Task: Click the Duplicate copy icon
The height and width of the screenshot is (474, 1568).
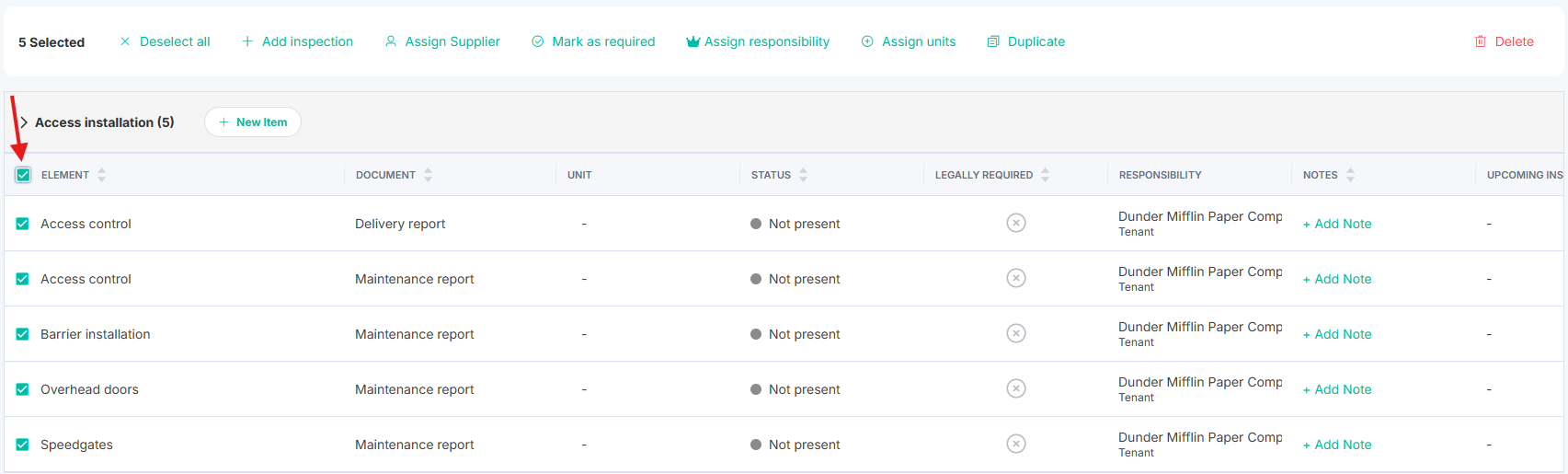Action: 993,41
